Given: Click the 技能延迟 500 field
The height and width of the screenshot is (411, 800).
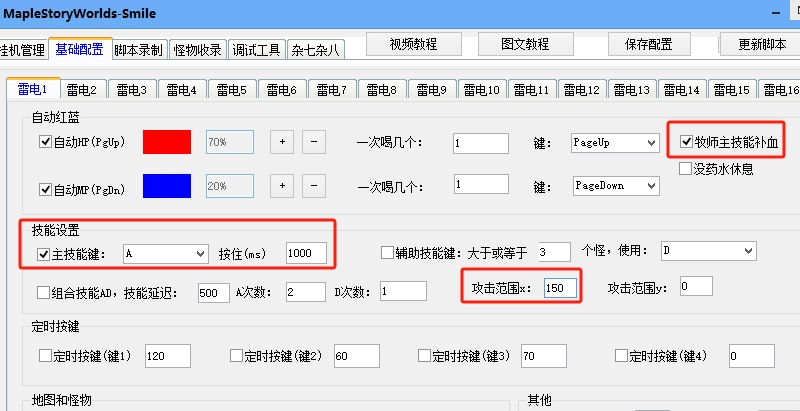Looking at the screenshot, I should 214,293.
